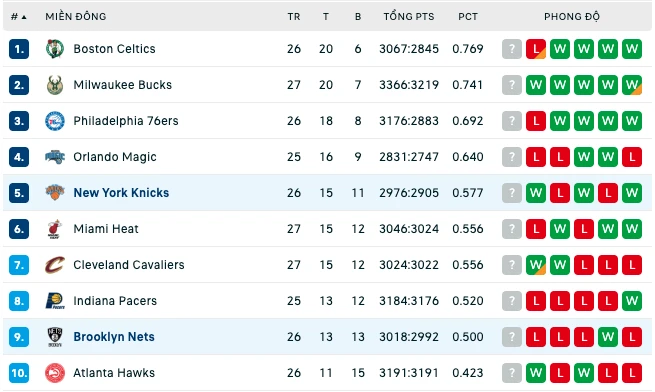Viewport: 655px width, 392px height.
Task: Click the Milwaukee Bucks deer logo
Action: point(55,85)
